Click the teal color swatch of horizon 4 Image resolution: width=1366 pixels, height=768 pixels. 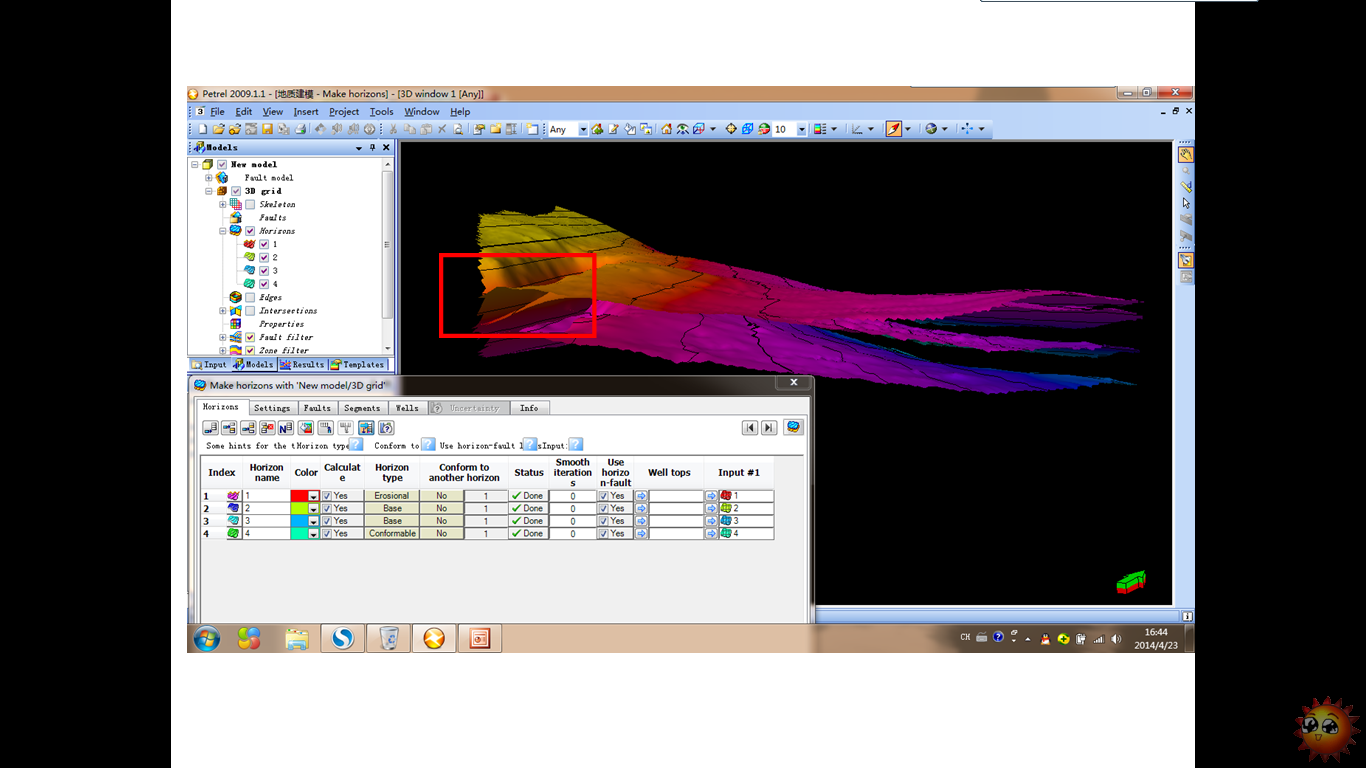point(299,534)
